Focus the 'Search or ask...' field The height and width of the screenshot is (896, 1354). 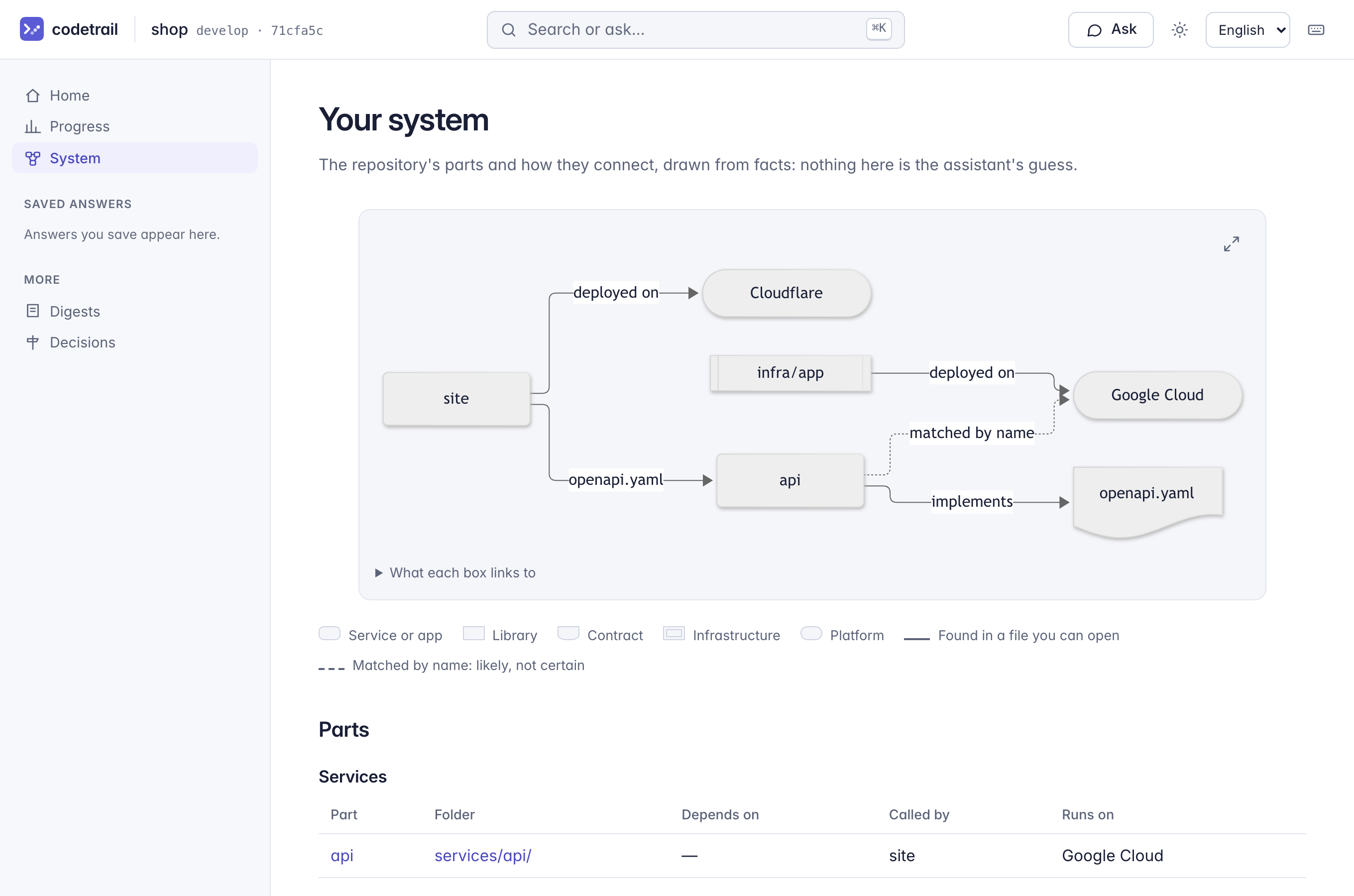pos(695,30)
